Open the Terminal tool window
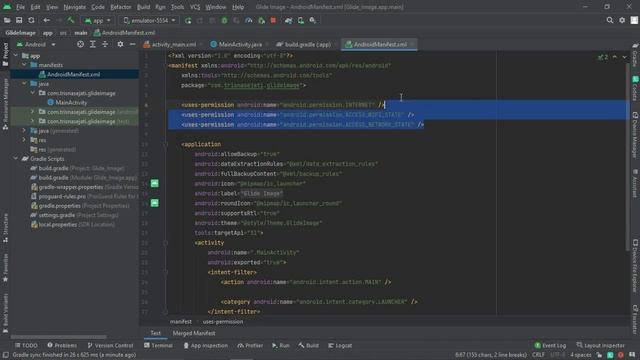Viewport: 640px width, 360px height. point(158,346)
